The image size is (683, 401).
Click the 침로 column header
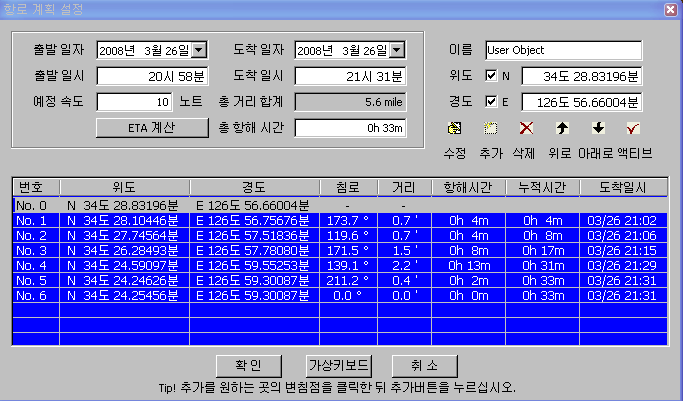pos(348,187)
